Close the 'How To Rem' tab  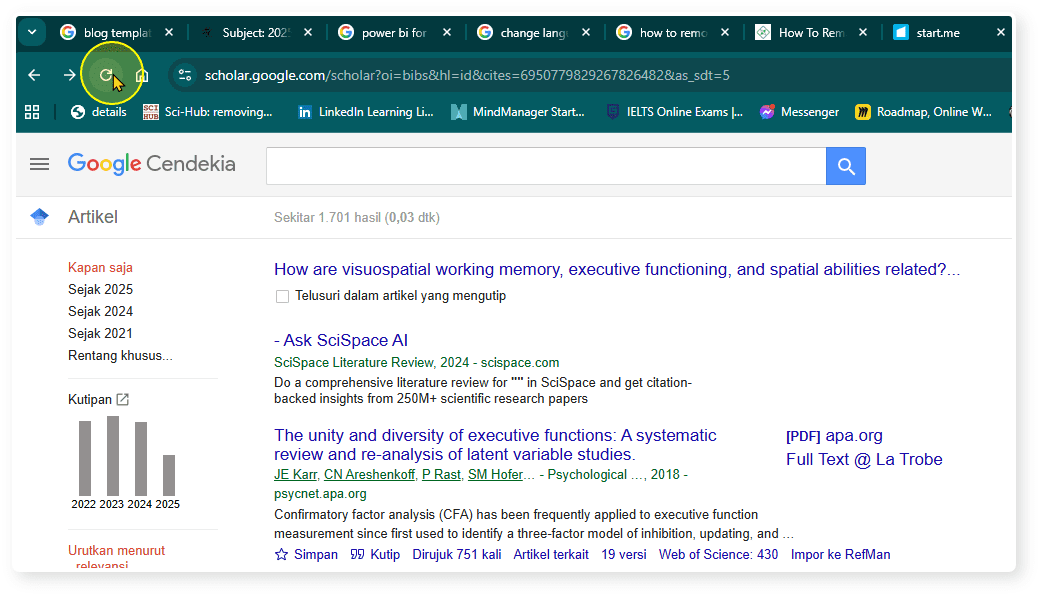click(x=863, y=32)
